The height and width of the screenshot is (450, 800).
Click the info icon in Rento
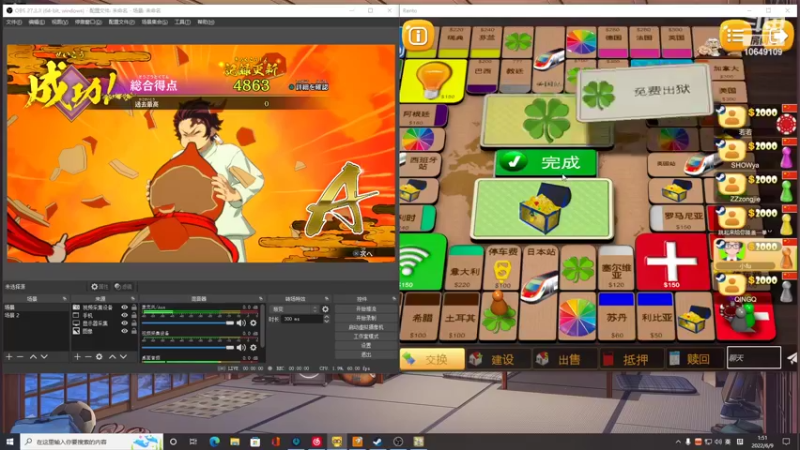[418, 36]
